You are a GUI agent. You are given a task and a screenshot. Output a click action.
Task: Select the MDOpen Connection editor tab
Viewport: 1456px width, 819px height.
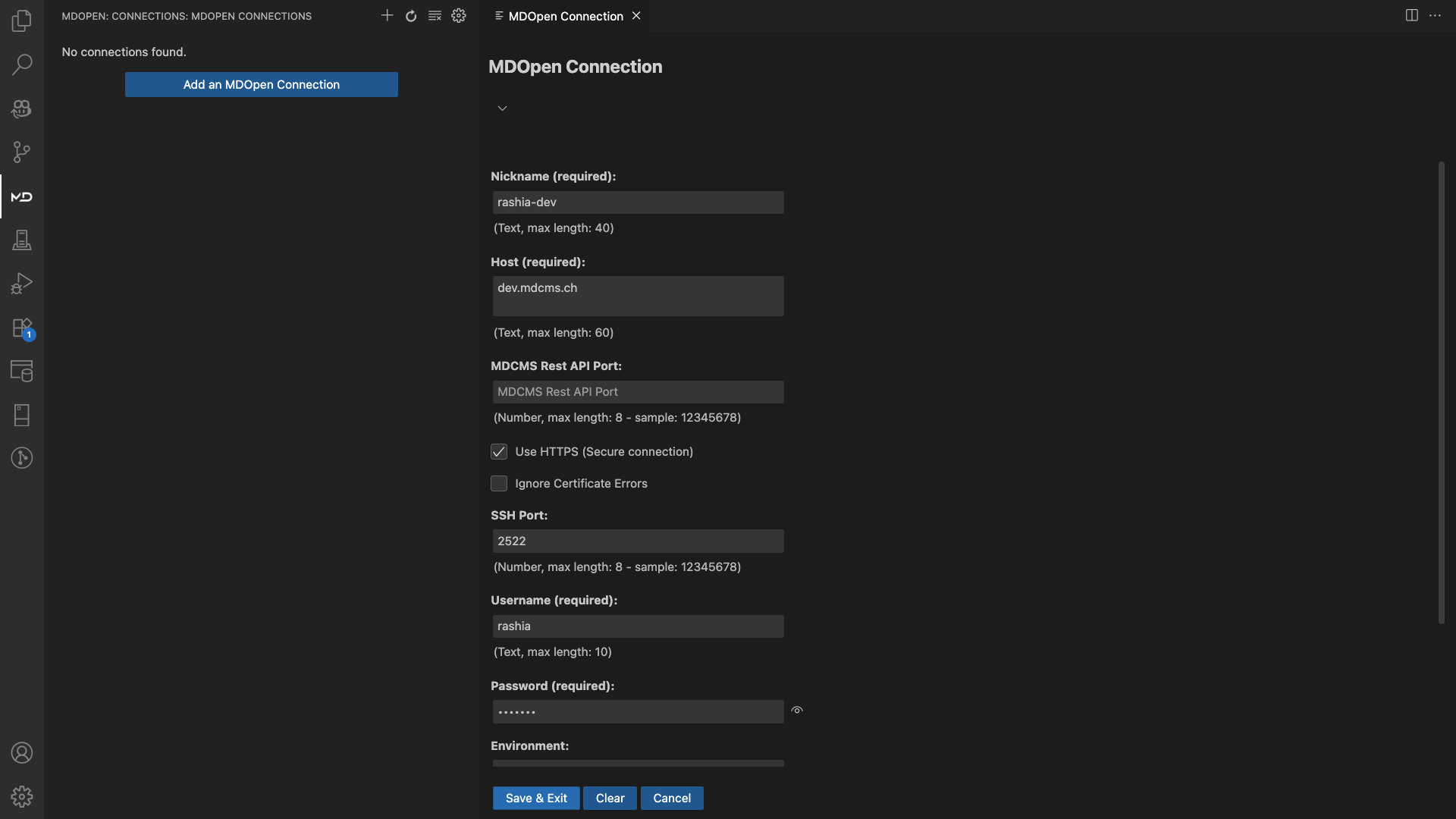(565, 16)
